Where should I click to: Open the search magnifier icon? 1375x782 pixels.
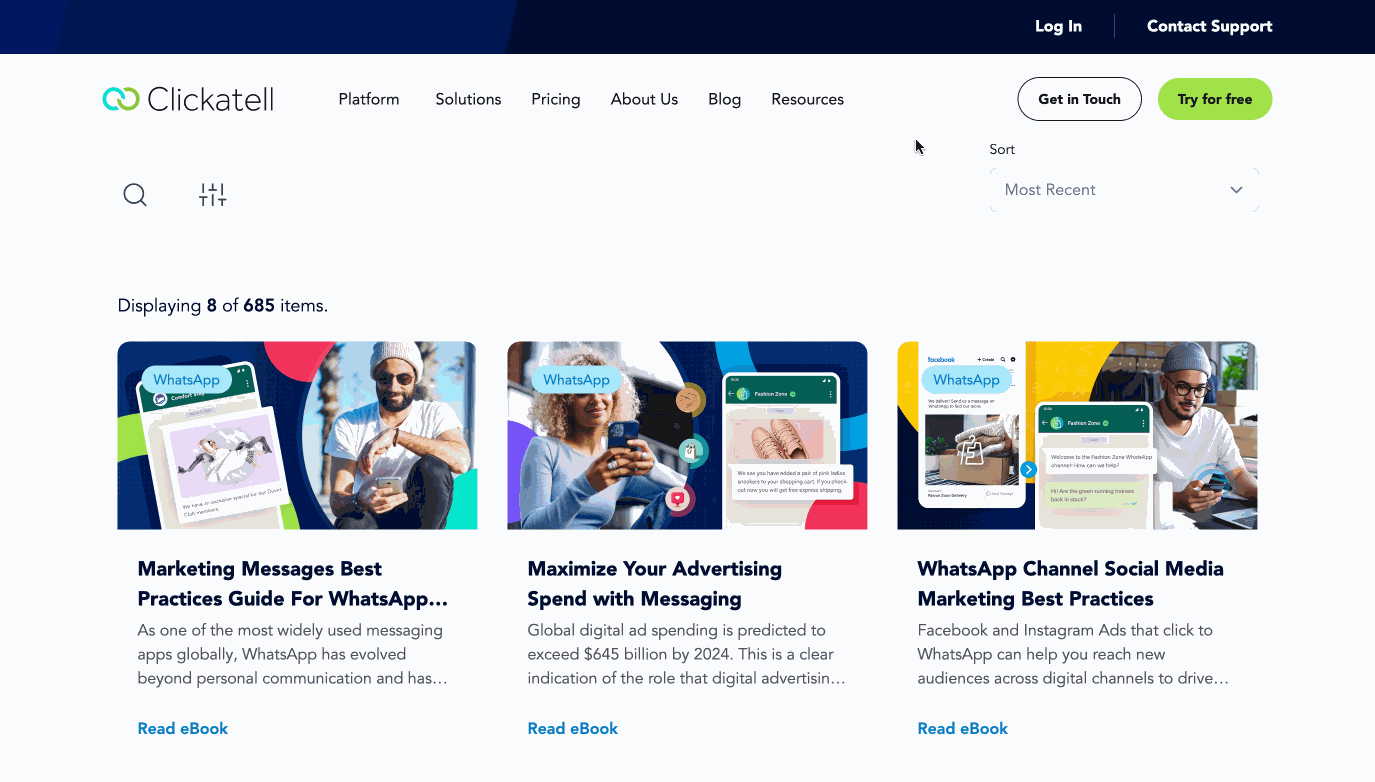click(x=135, y=195)
